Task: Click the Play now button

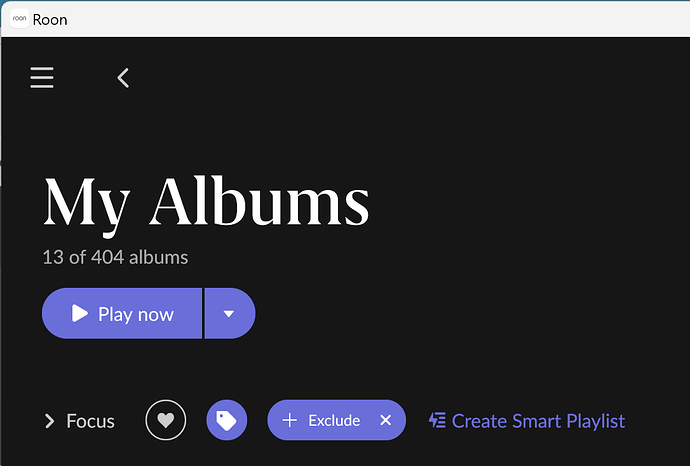Action: [x=122, y=313]
